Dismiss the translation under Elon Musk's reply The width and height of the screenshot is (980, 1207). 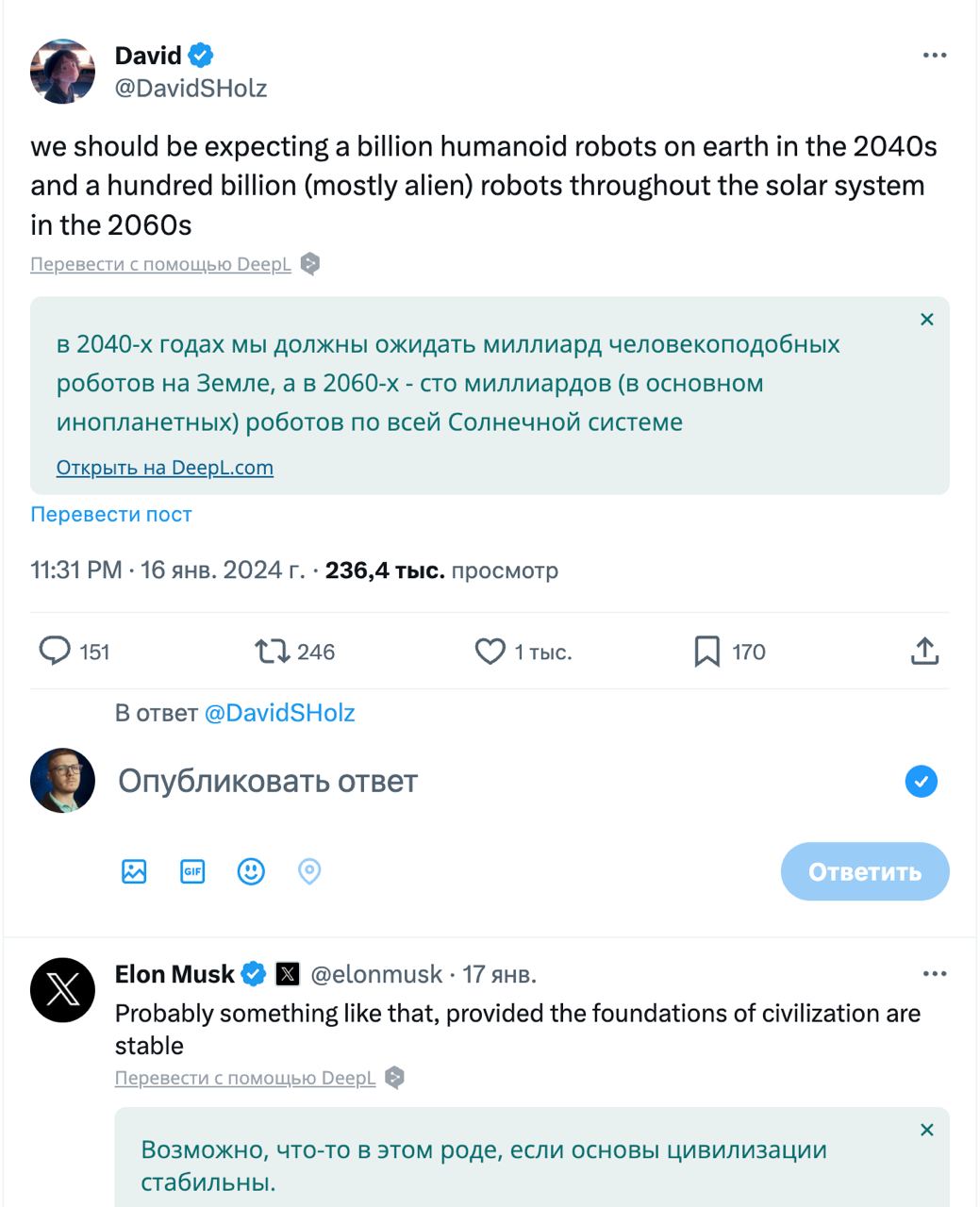pyautogui.click(x=927, y=1130)
